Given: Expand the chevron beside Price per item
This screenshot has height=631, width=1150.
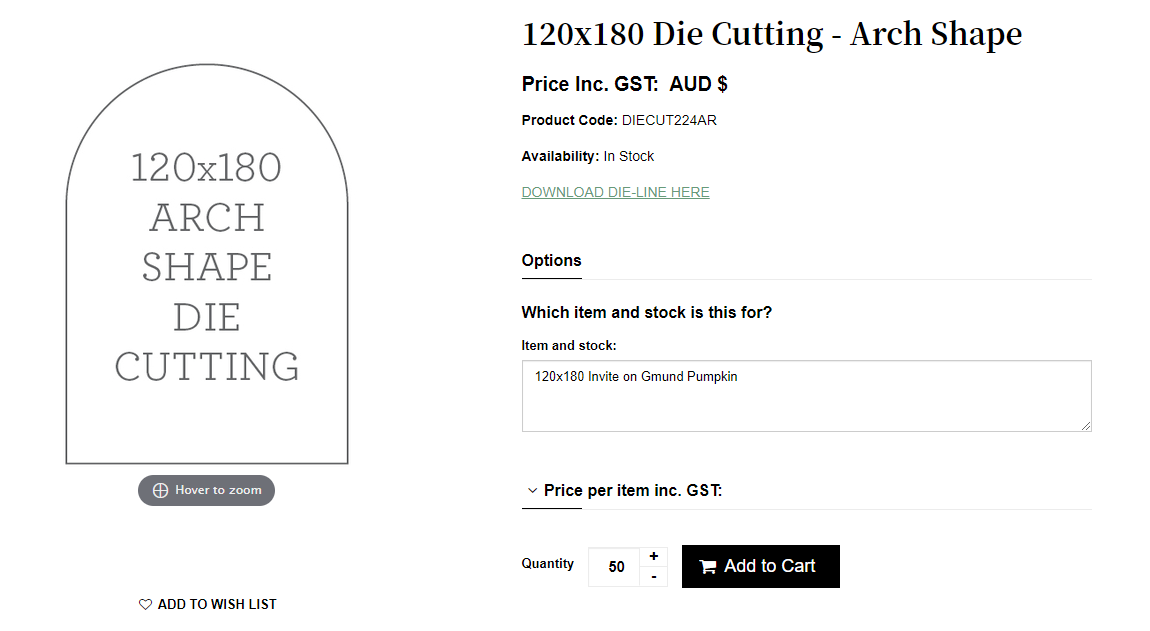Looking at the screenshot, I should [532, 491].
